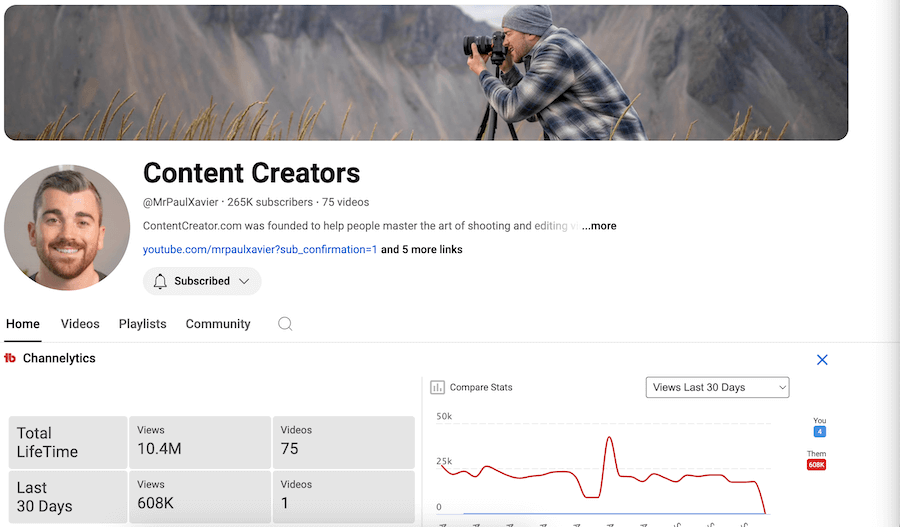Click the 75 videos count text
Image resolution: width=900 pixels, height=527 pixels.
(x=346, y=202)
